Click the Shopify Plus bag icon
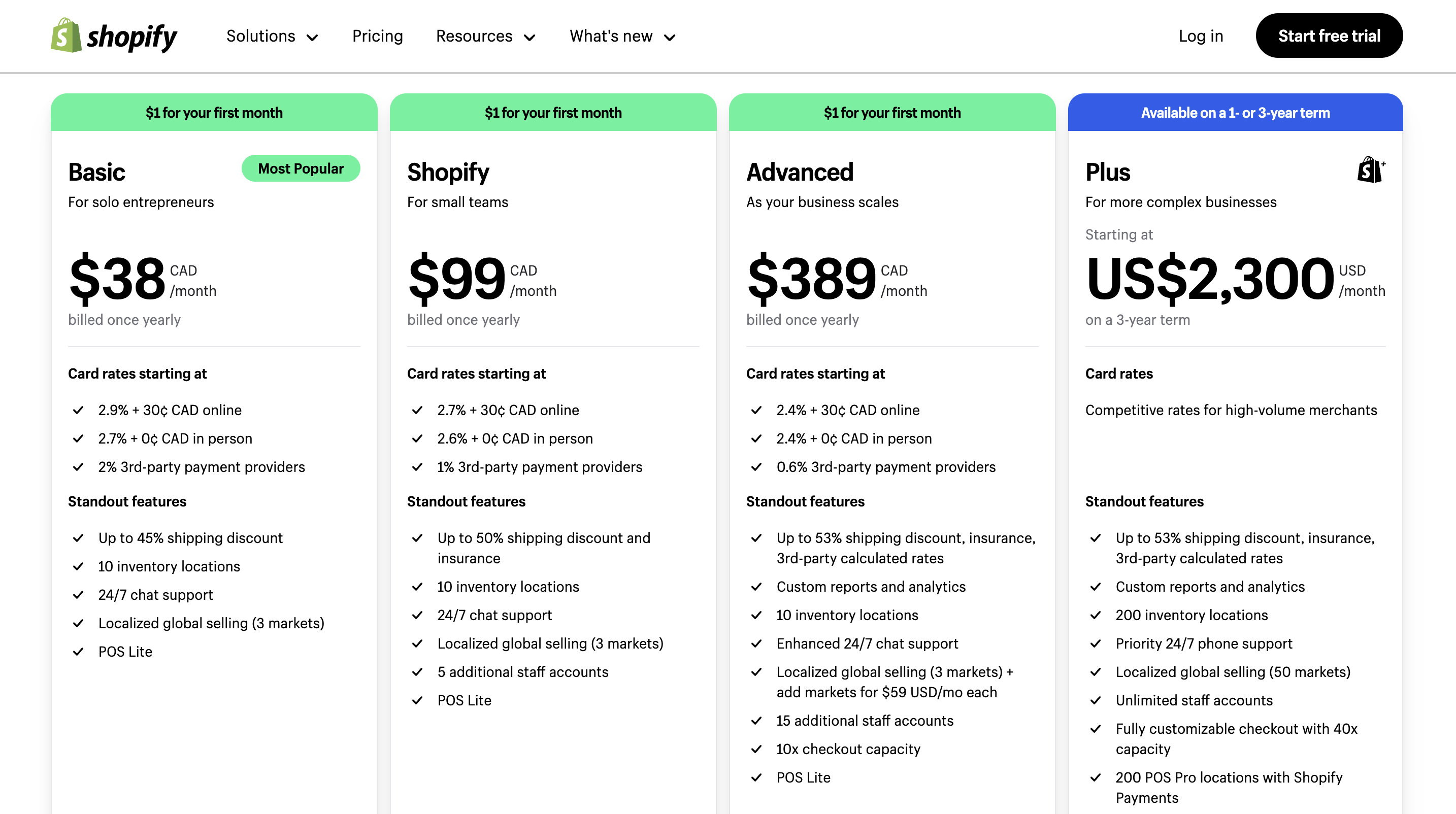The width and height of the screenshot is (1456, 814). (x=1371, y=169)
